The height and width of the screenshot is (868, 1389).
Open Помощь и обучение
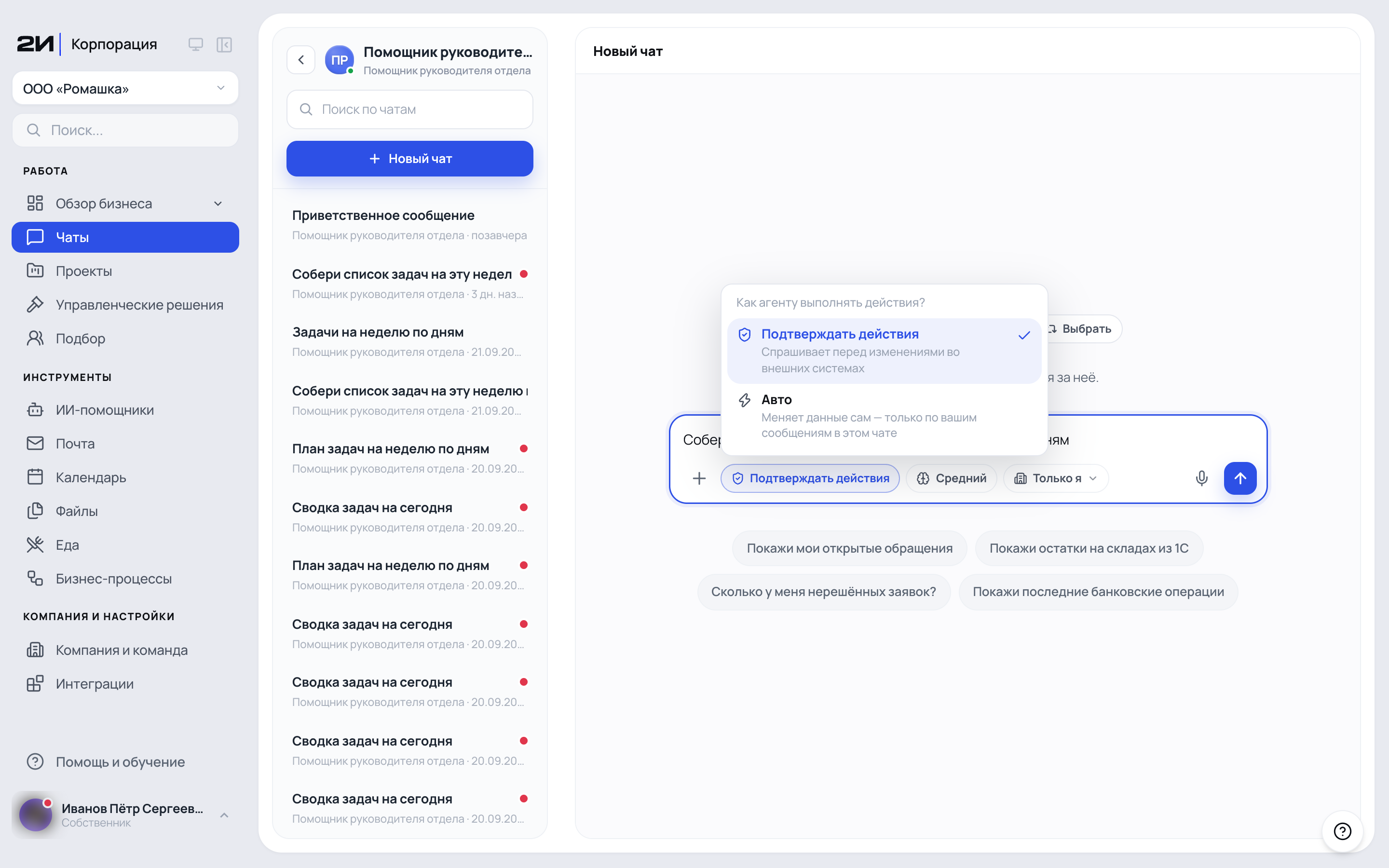125,762
